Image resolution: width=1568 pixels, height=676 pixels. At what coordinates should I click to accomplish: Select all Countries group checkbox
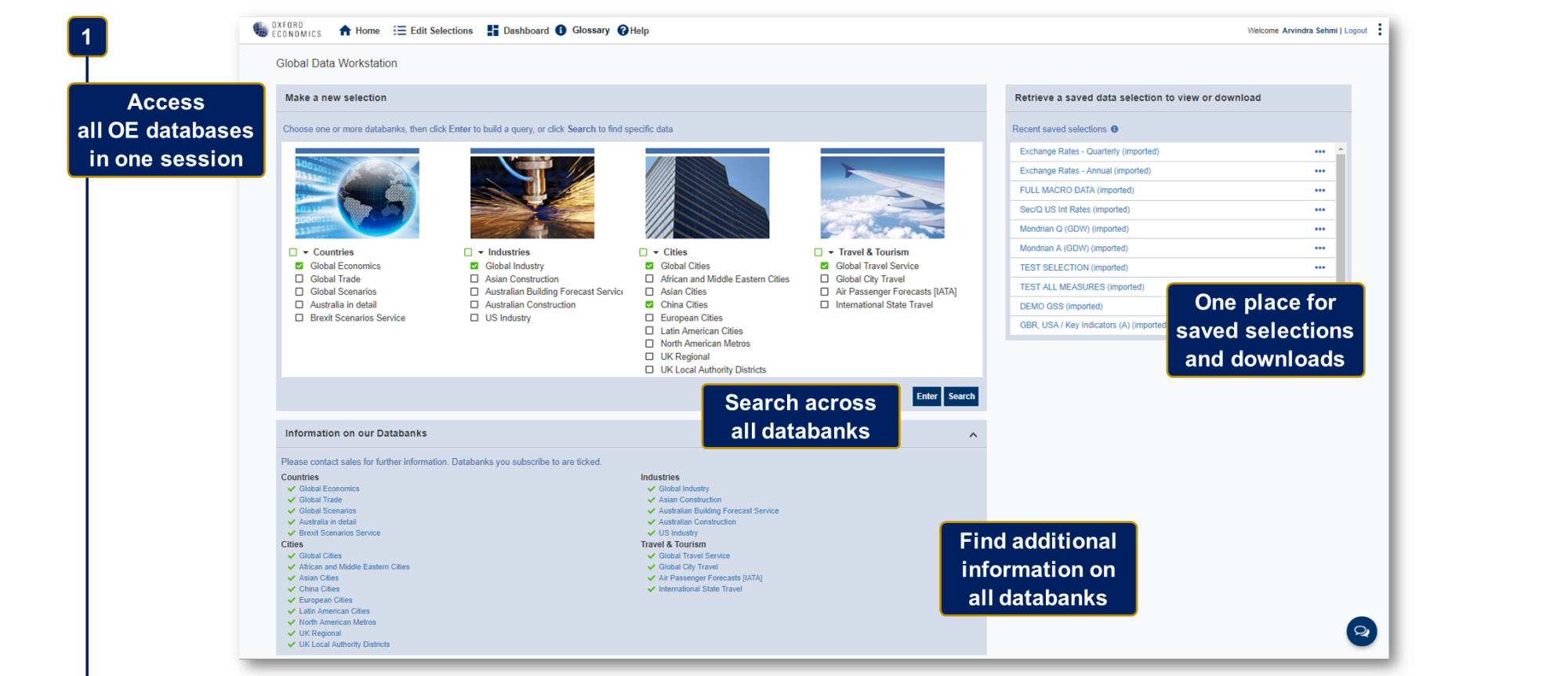[x=293, y=253]
